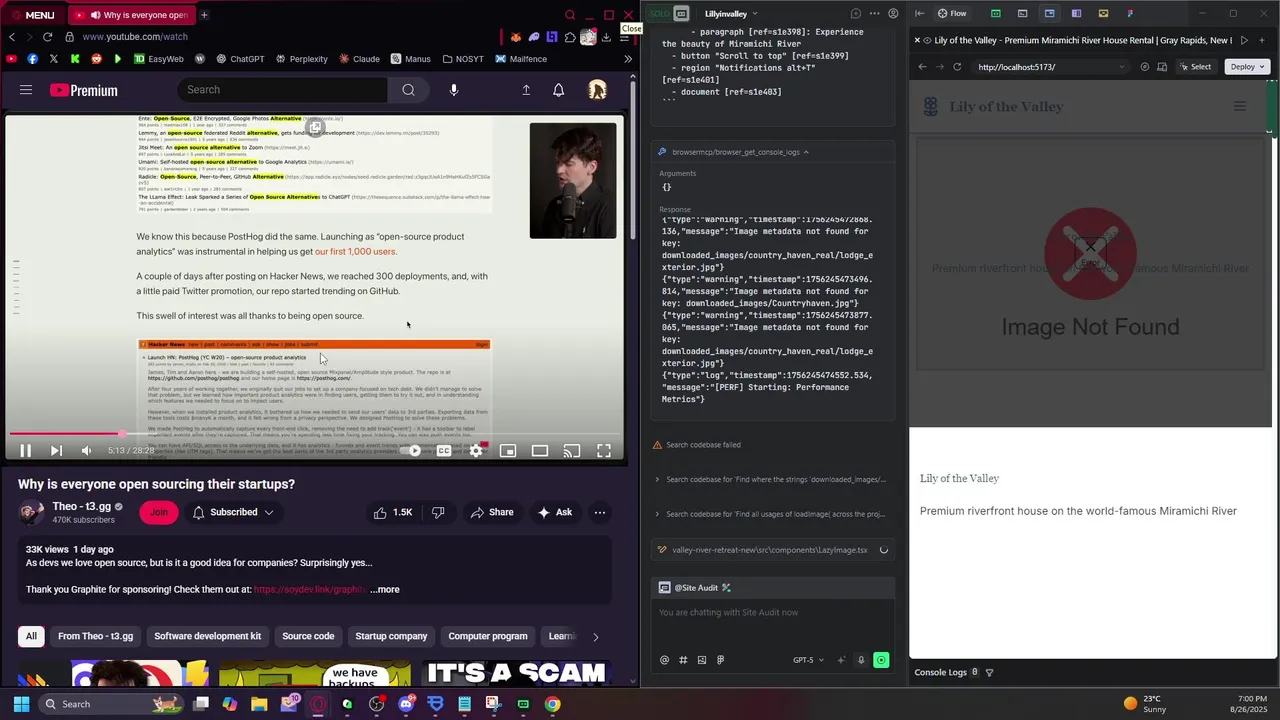Screen dimensions: 1280x720
Task: Focus the YouTube search field
Action: point(283,90)
